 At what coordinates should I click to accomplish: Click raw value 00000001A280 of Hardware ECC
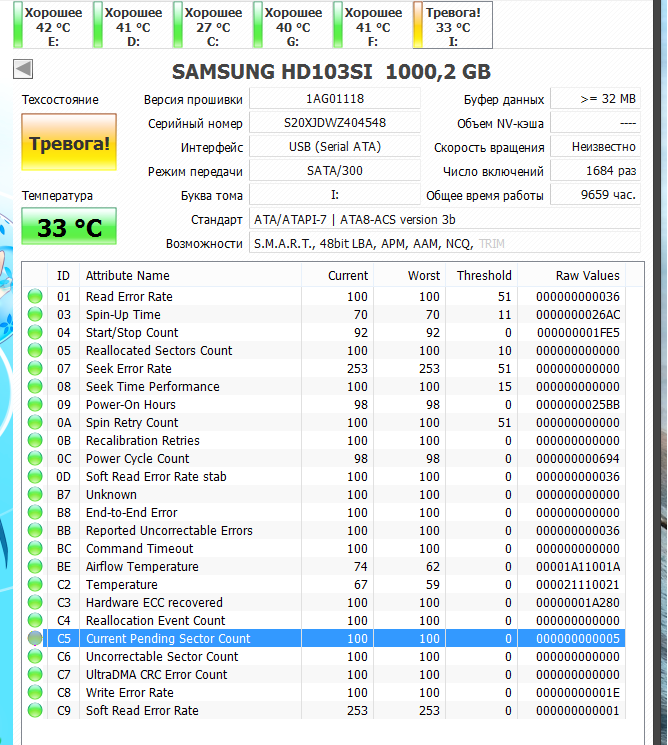point(578,602)
